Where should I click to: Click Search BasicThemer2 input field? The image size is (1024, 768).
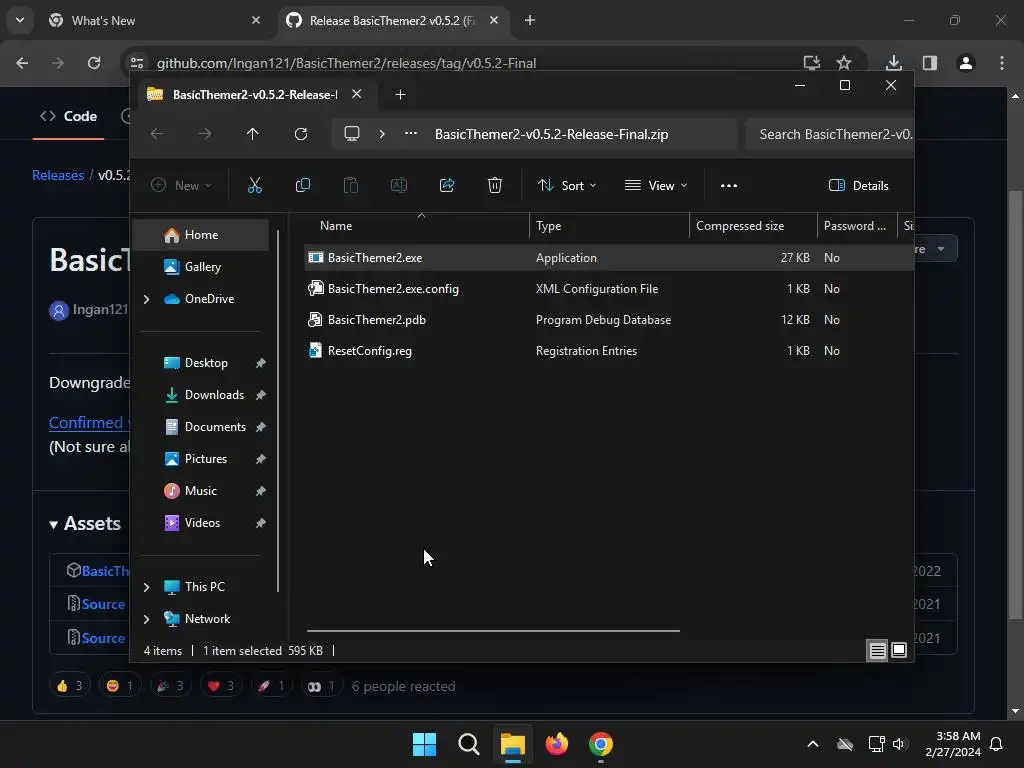[x=829, y=135]
